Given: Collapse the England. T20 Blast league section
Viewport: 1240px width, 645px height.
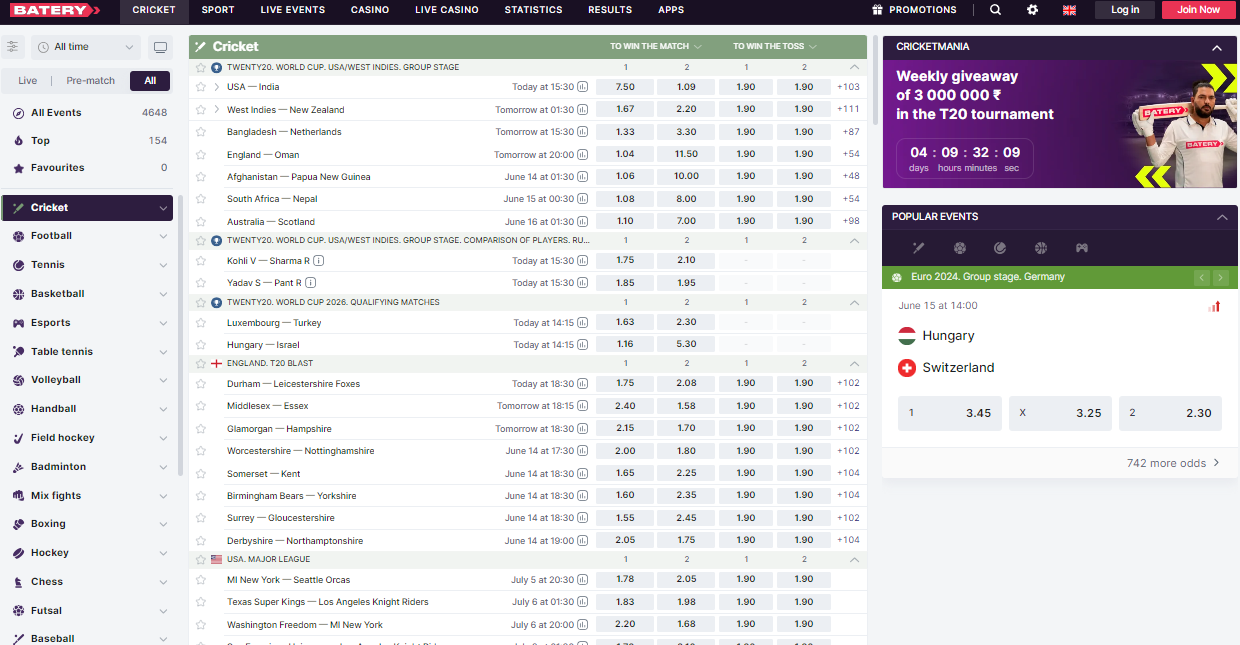Looking at the screenshot, I should [x=854, y=364].
